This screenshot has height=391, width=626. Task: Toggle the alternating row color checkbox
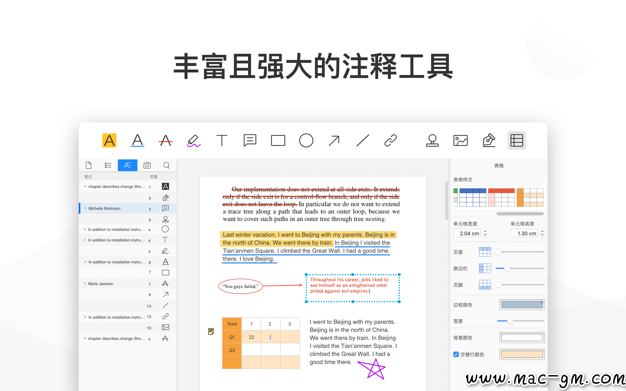click(456, 354)
